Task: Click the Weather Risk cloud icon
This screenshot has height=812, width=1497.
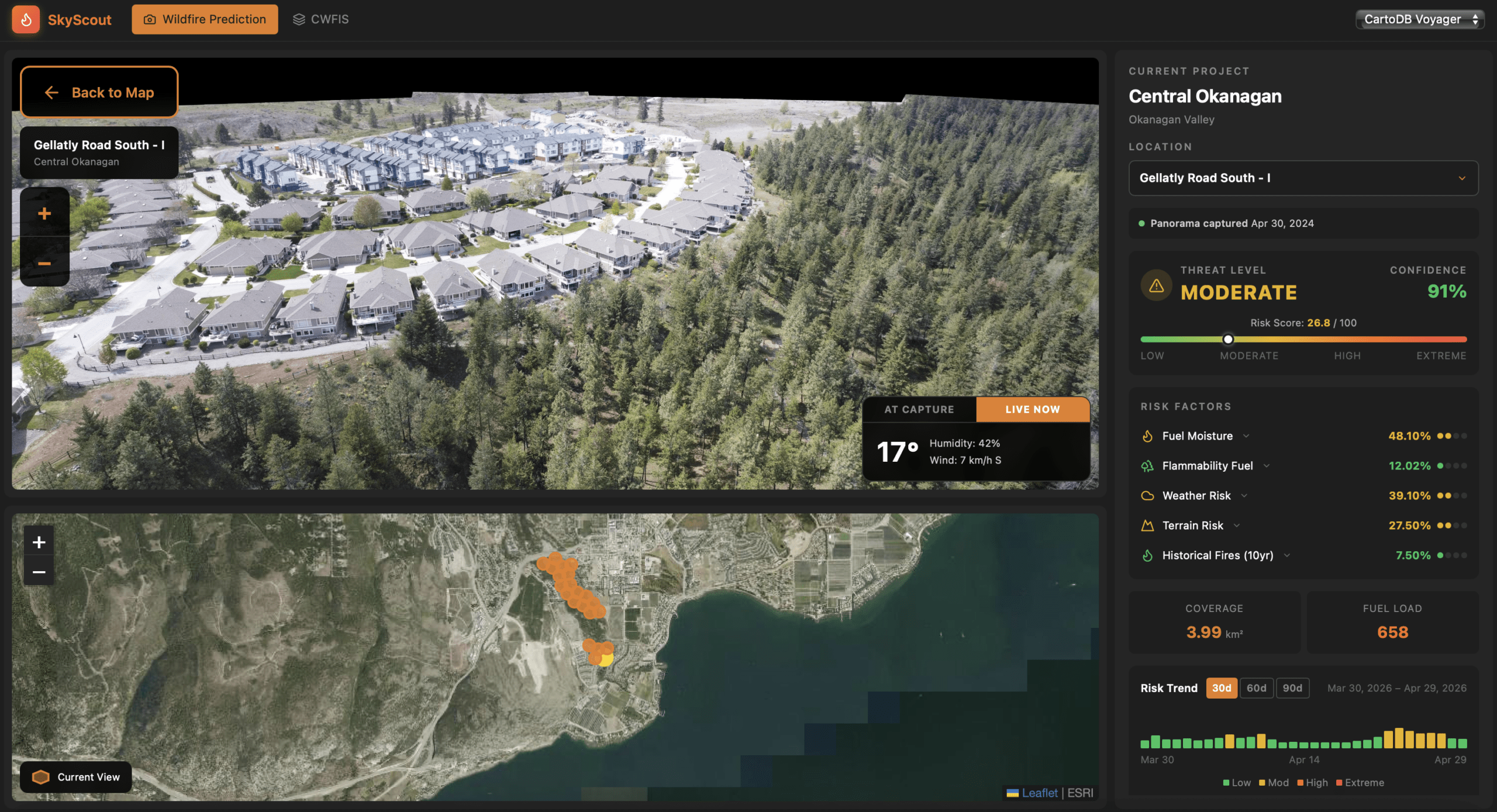Action: (x=1147, y=496)
